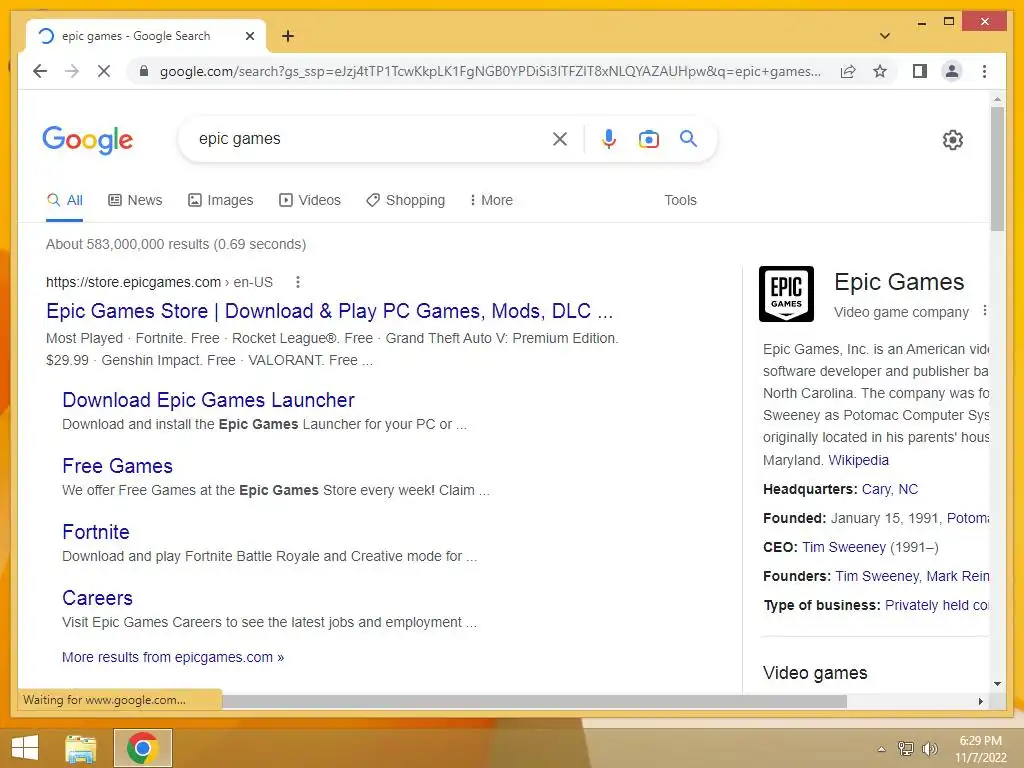Open knowledge panel more options dots

[984, 312]
